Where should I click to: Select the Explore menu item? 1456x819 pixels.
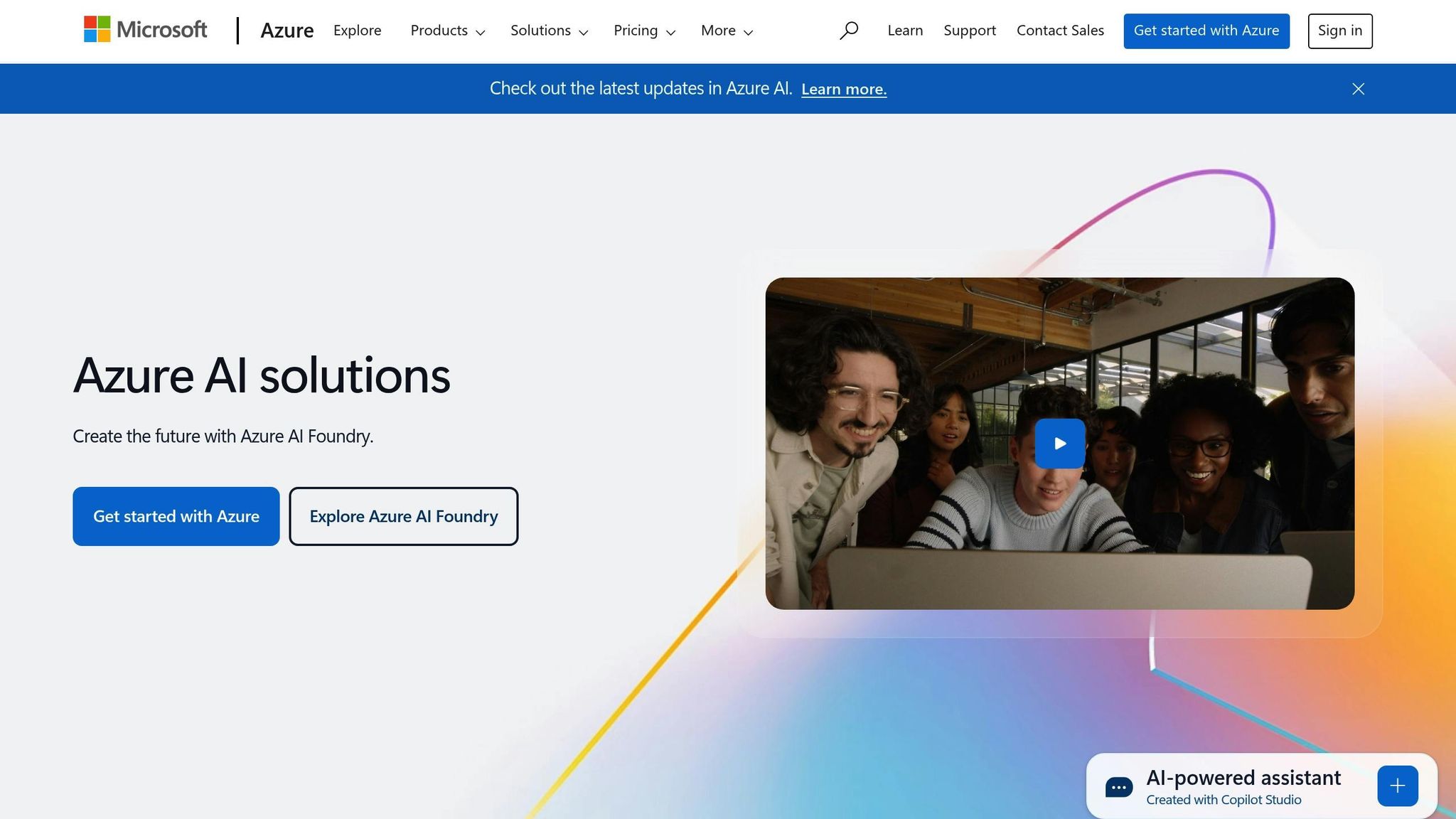coord(357,31)
